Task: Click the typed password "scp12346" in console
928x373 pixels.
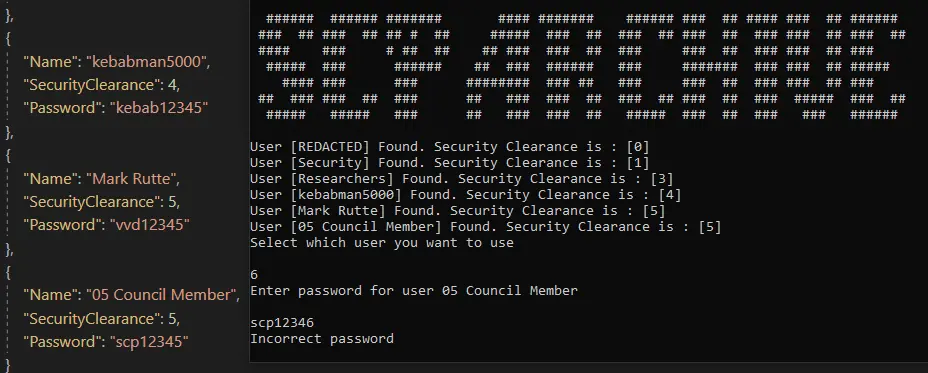Action: [282, 323]
